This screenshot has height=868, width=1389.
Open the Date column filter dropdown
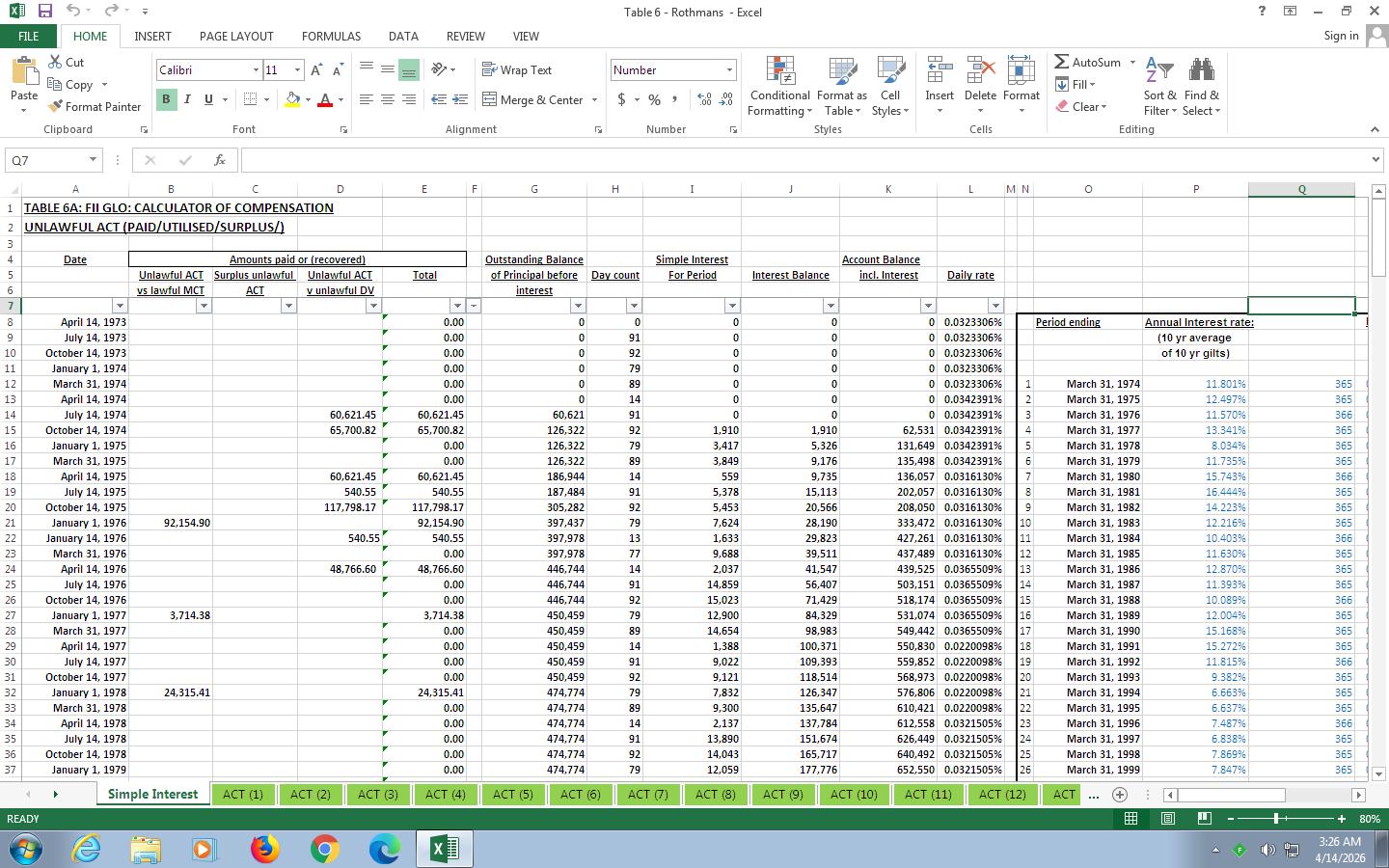pyautogui.click(x=120, y=306)
